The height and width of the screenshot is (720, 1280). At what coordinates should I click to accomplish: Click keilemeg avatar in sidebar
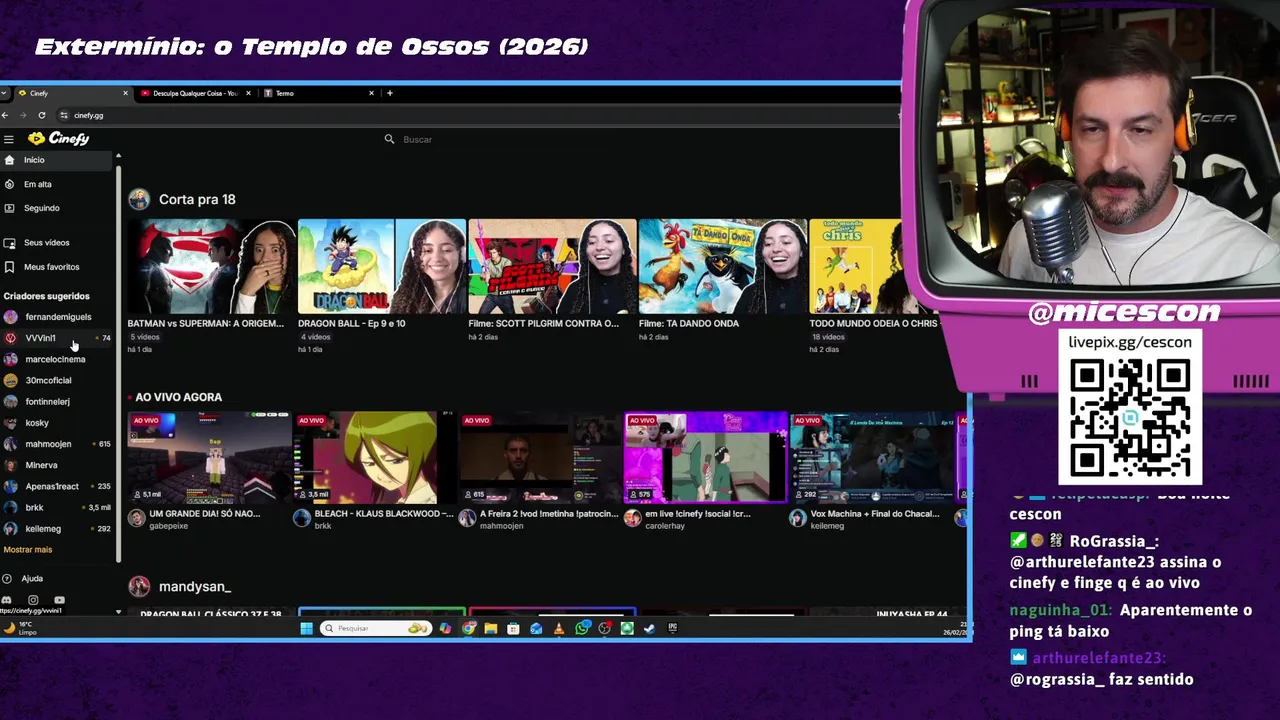[x=10, y=528]
